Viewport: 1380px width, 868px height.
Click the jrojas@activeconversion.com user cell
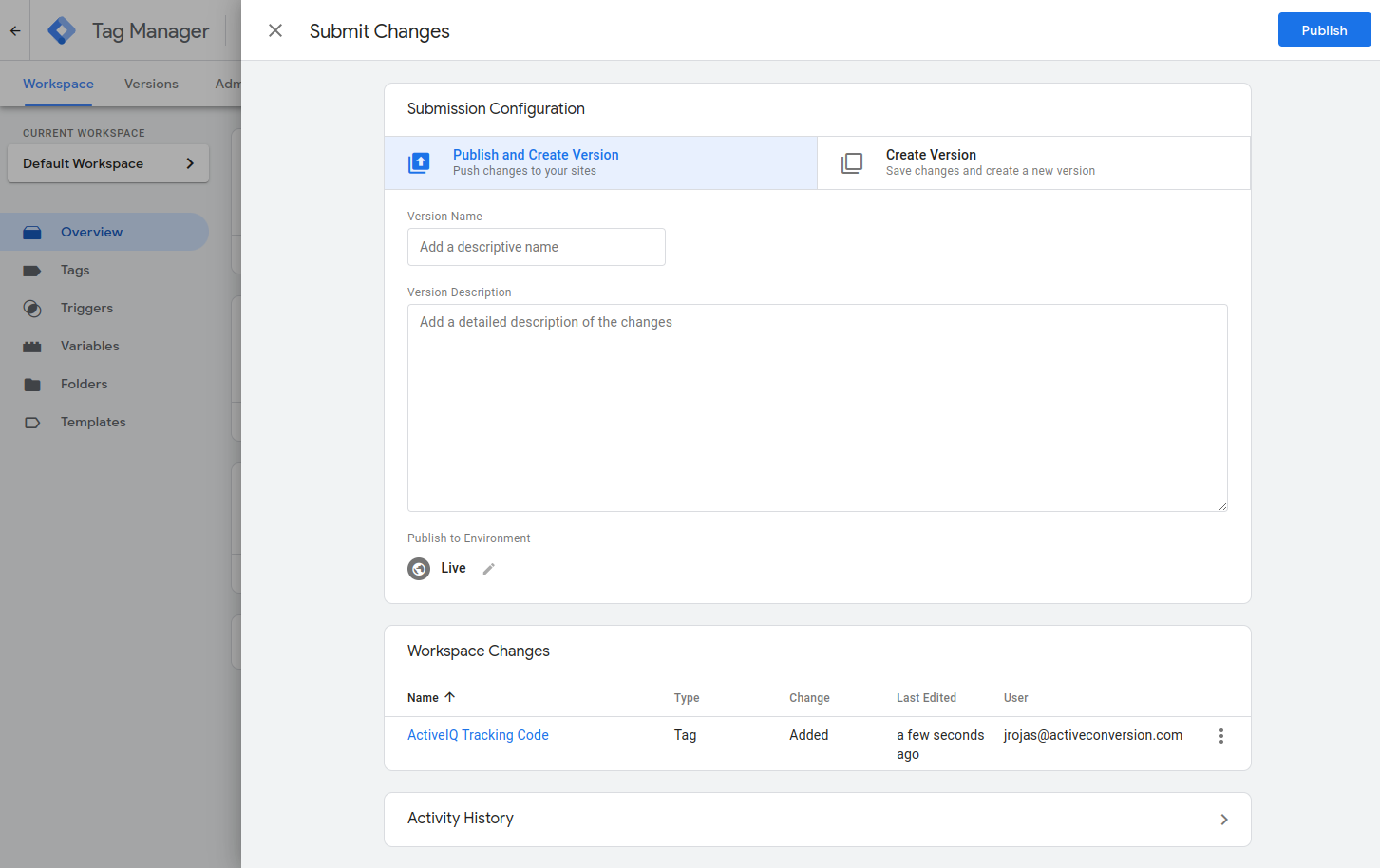pyautogui.click(x=1093, y=735)
